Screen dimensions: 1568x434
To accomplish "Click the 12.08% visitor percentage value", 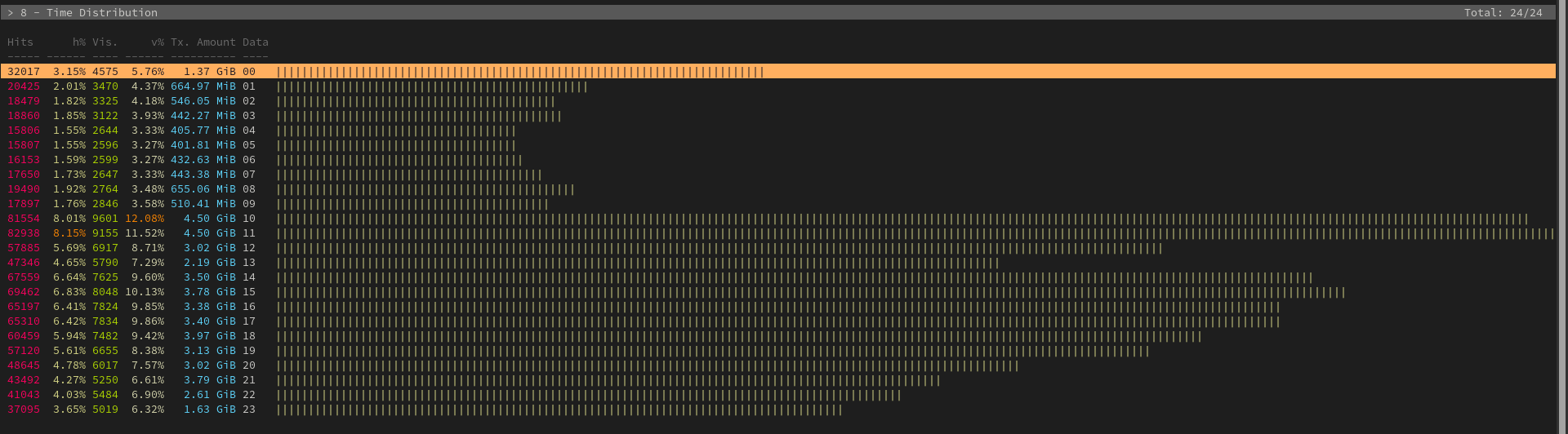I will pos(145,219).
